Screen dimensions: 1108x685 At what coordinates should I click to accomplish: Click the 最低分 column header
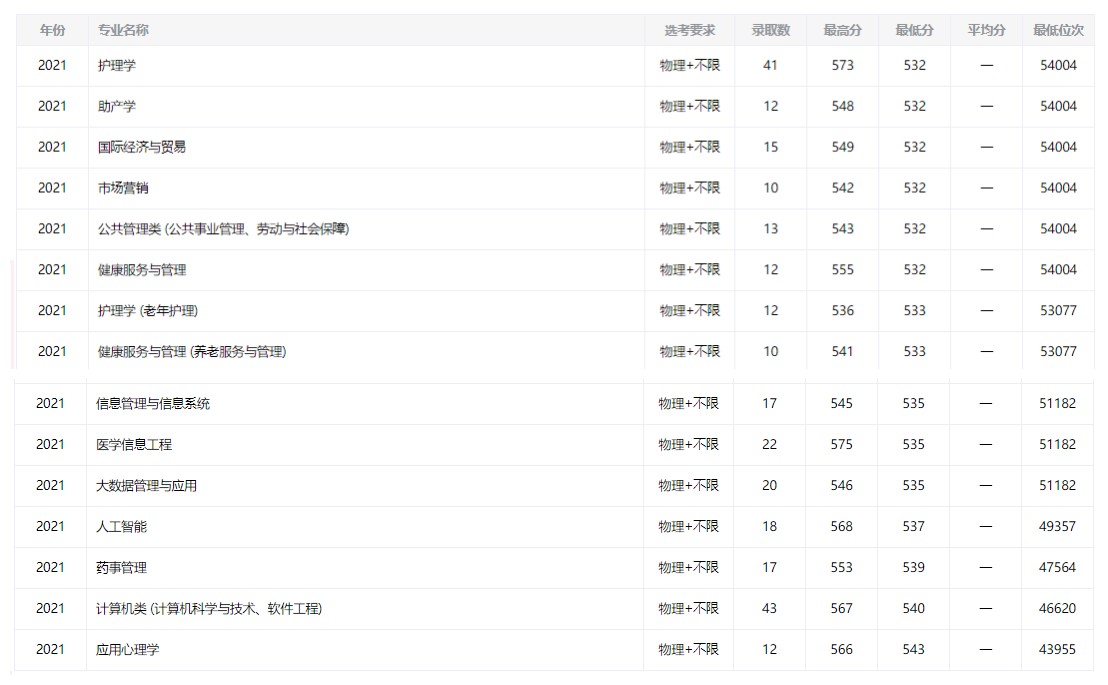(x=914, y=30)
